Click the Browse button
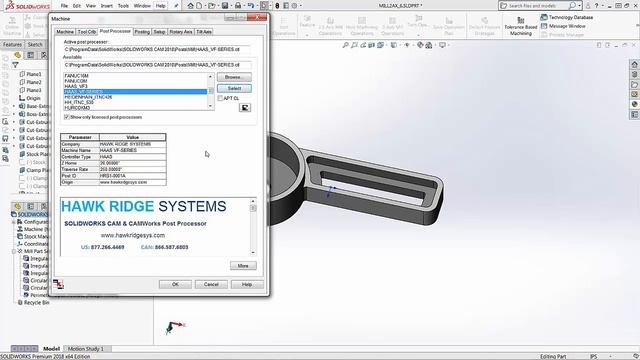Viewport: 640px width, 360px height. pos(234,77)
